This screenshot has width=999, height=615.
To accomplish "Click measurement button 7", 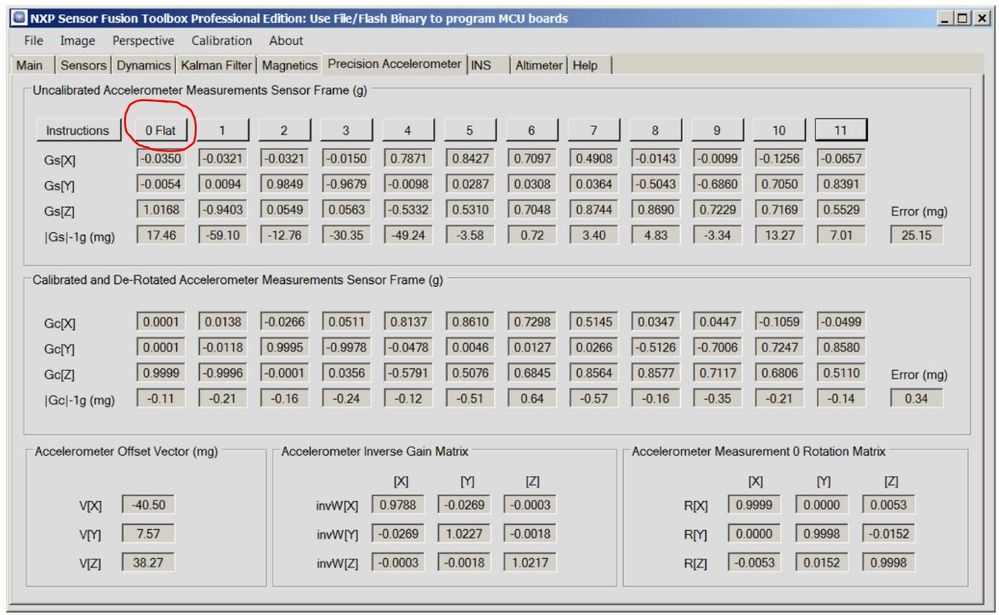I will pyautogui.click(x=593, y=130).
